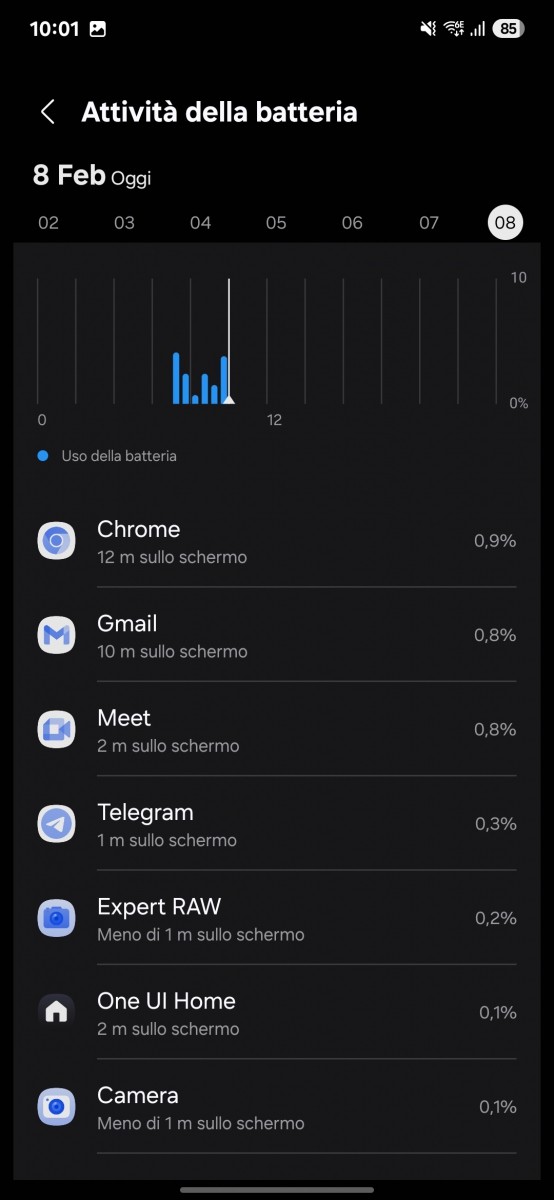Tap the tallest blue usage bar
554x1200 pixels.
(x=176, y=378)
